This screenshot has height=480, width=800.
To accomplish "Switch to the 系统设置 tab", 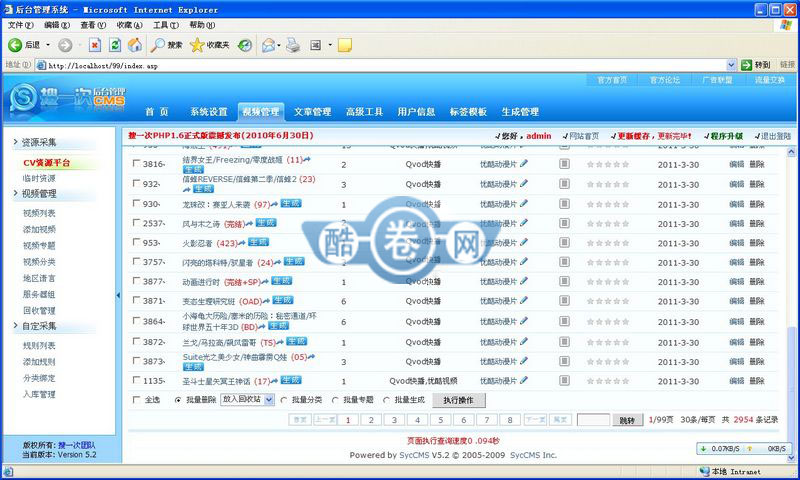I will (x=209, y=112).
